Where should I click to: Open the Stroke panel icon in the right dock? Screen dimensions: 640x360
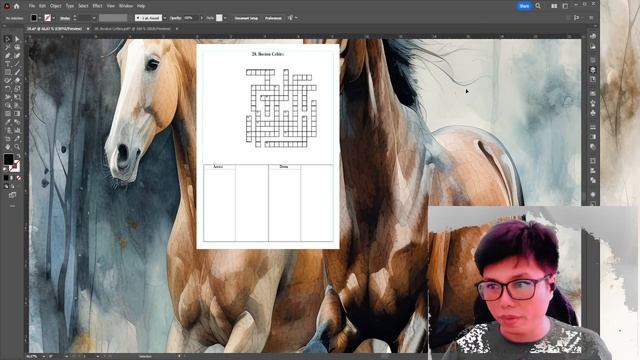pos(593,127)
